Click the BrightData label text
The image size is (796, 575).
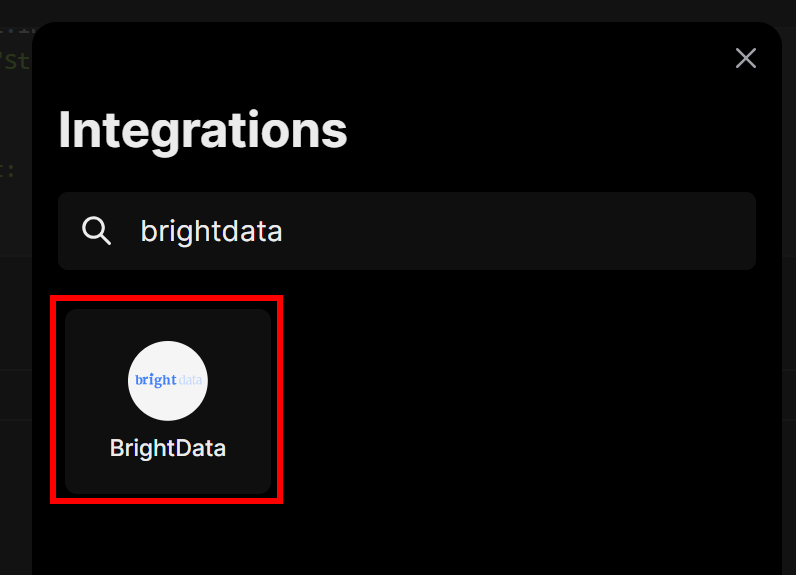pyautogui.click(x=168, y=448)
